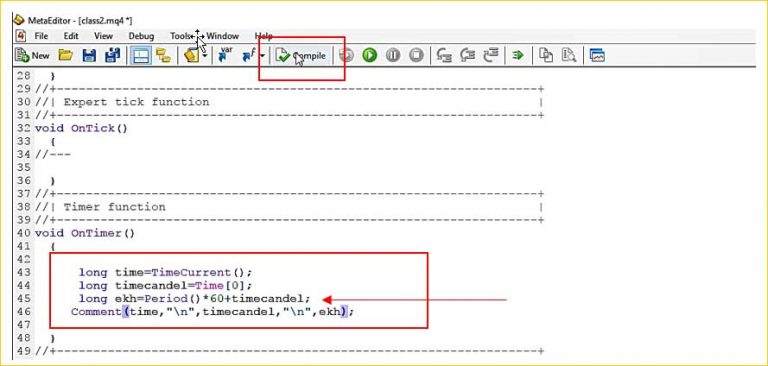Click the gray round icon after Compile
The image size is (768, 366).
[x=346, y=55]
